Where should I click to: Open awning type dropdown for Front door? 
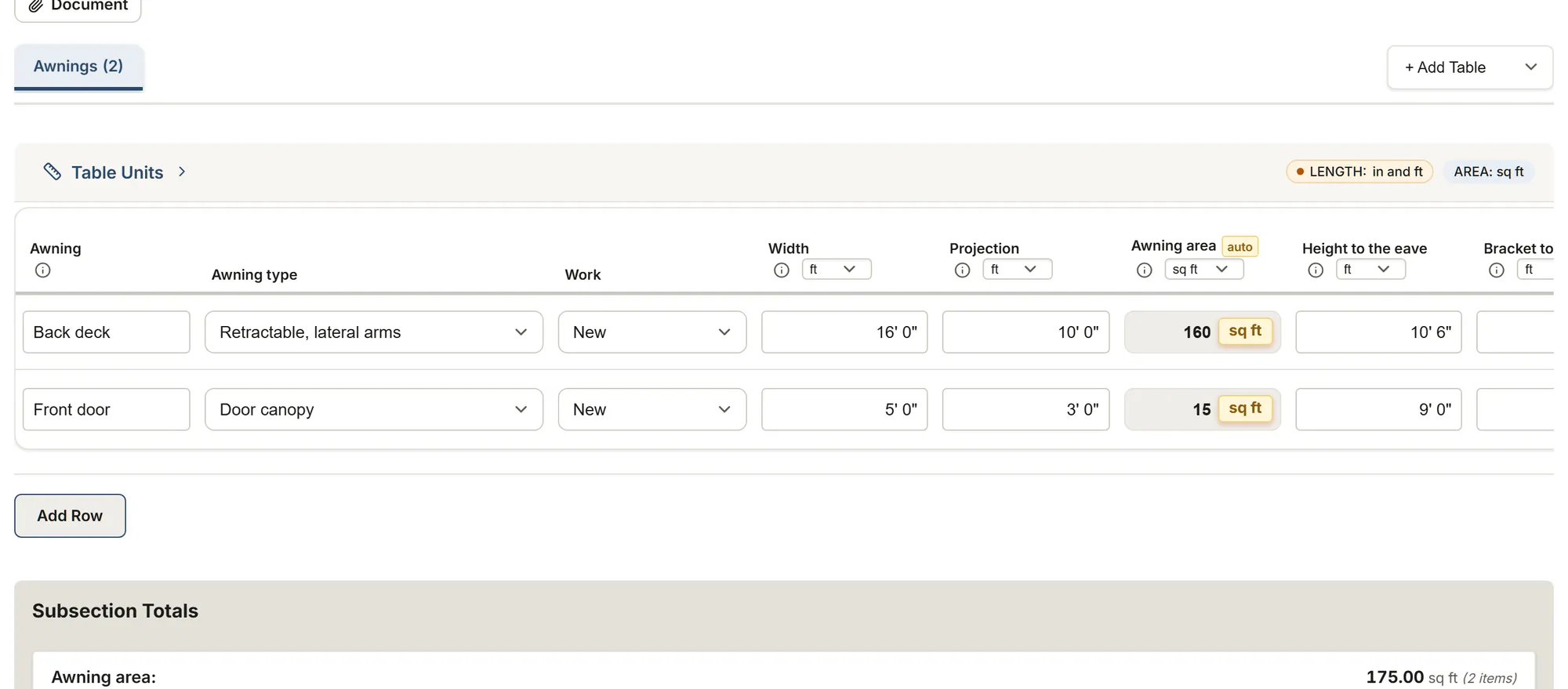pos(374,409)
